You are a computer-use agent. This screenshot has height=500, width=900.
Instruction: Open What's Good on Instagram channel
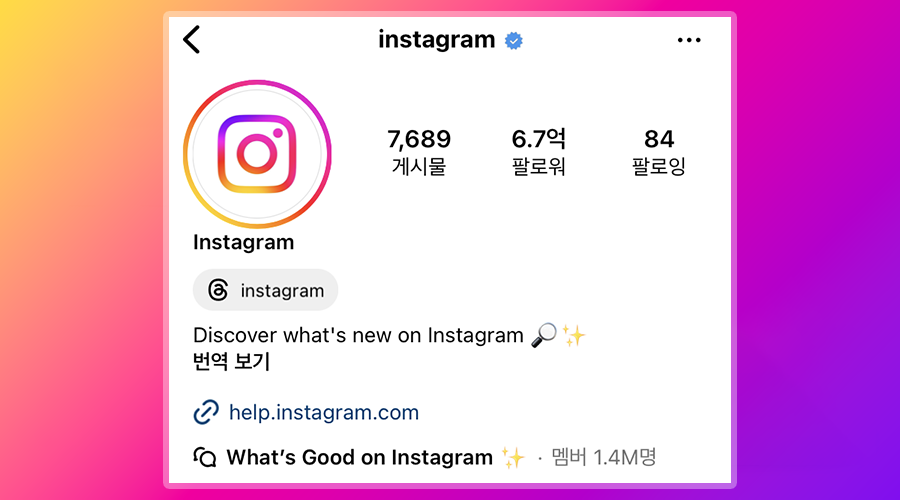(x=359, y=458)
